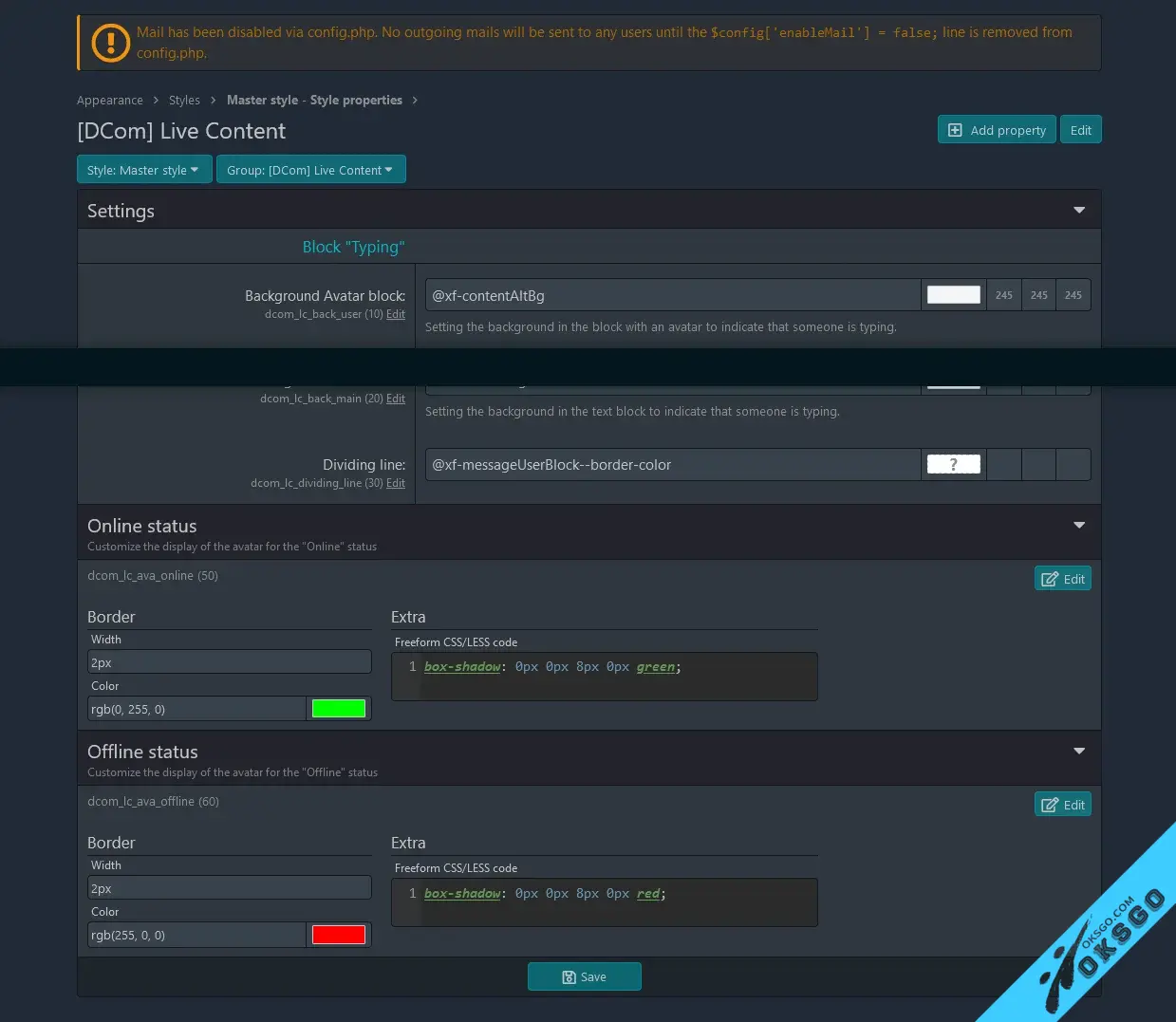Click Edit icon button for dcom_lc_ava_offline
The image size is (1176, 1022).
(x=1062, y=805)
